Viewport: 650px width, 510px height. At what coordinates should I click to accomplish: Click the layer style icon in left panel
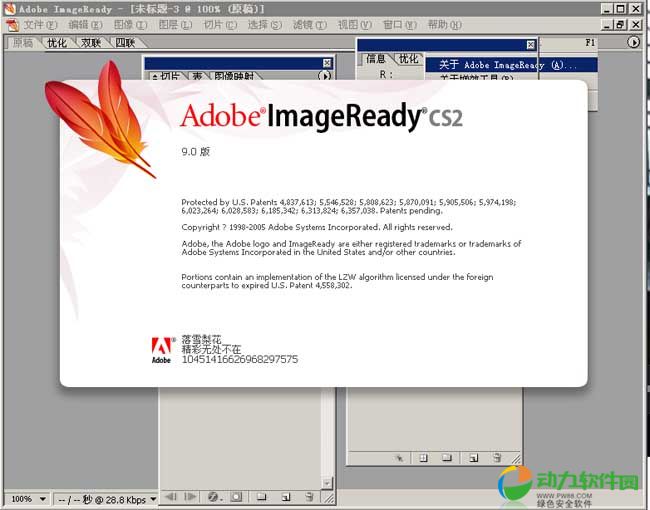212,496
